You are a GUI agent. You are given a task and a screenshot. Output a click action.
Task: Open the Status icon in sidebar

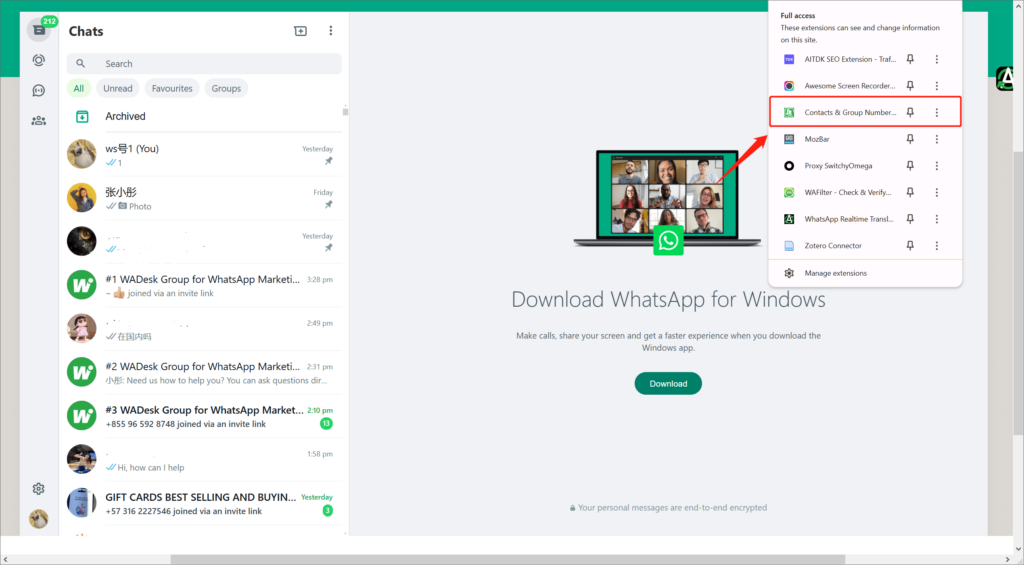pos(39,60)
